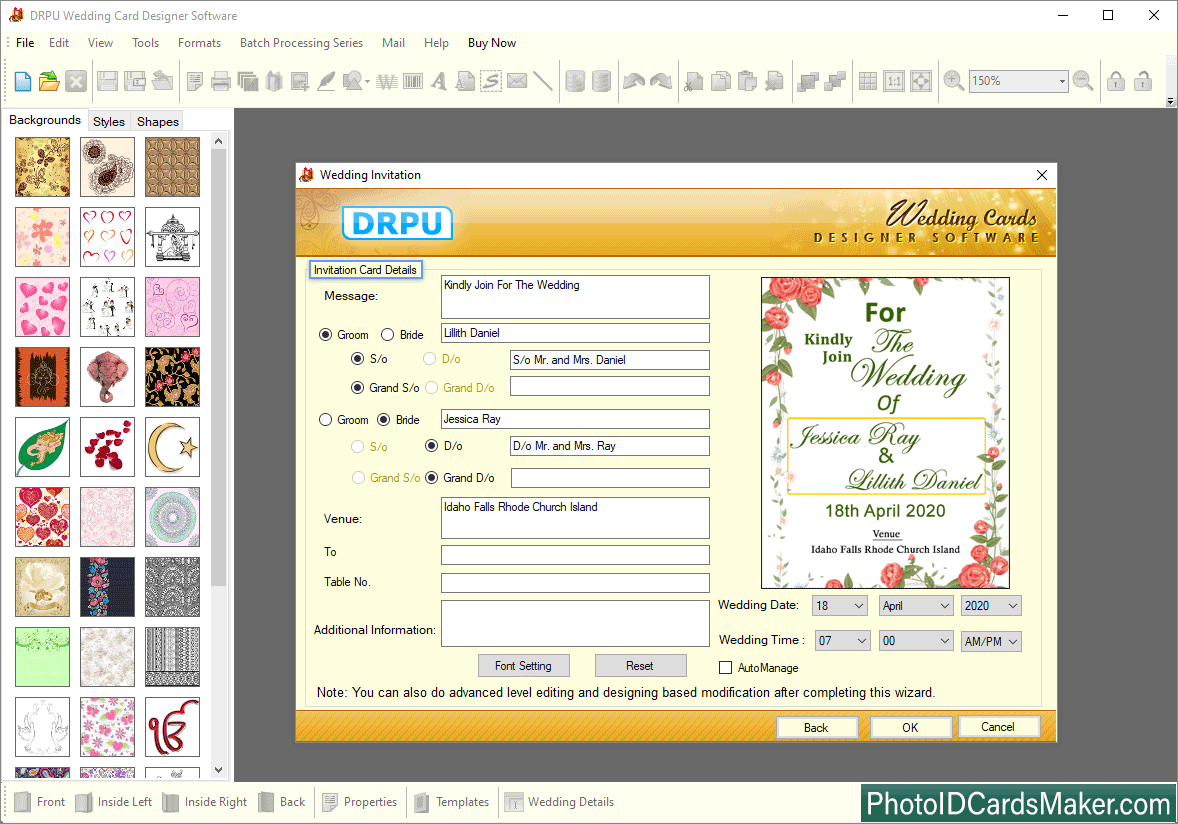1178x824 pixels.
Task: Select the Signature tool icon
Action: pos(491,81)
